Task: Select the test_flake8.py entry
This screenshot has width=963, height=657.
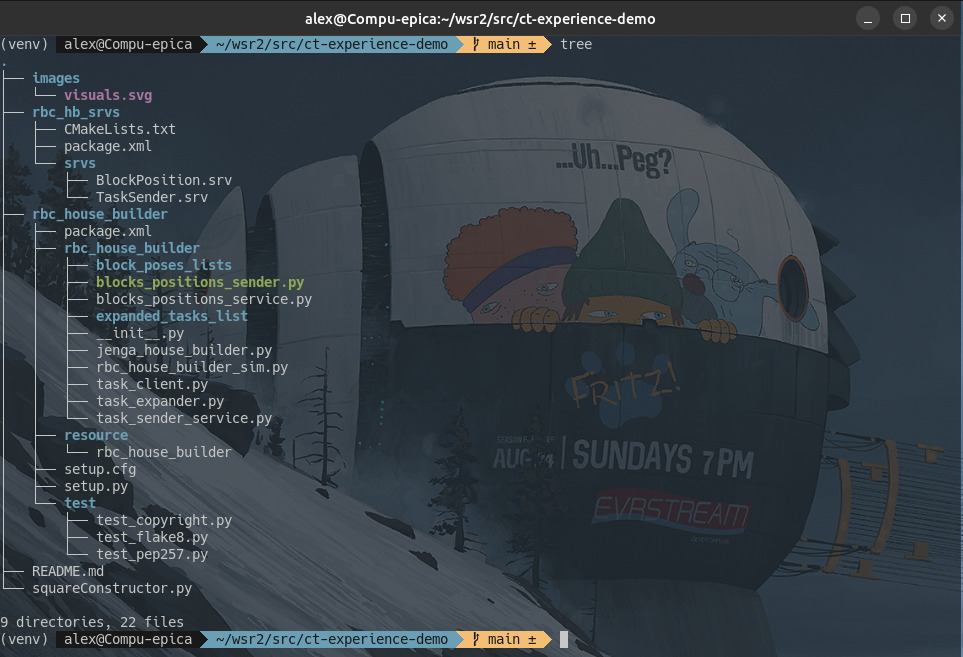Action: click(152, 537)
